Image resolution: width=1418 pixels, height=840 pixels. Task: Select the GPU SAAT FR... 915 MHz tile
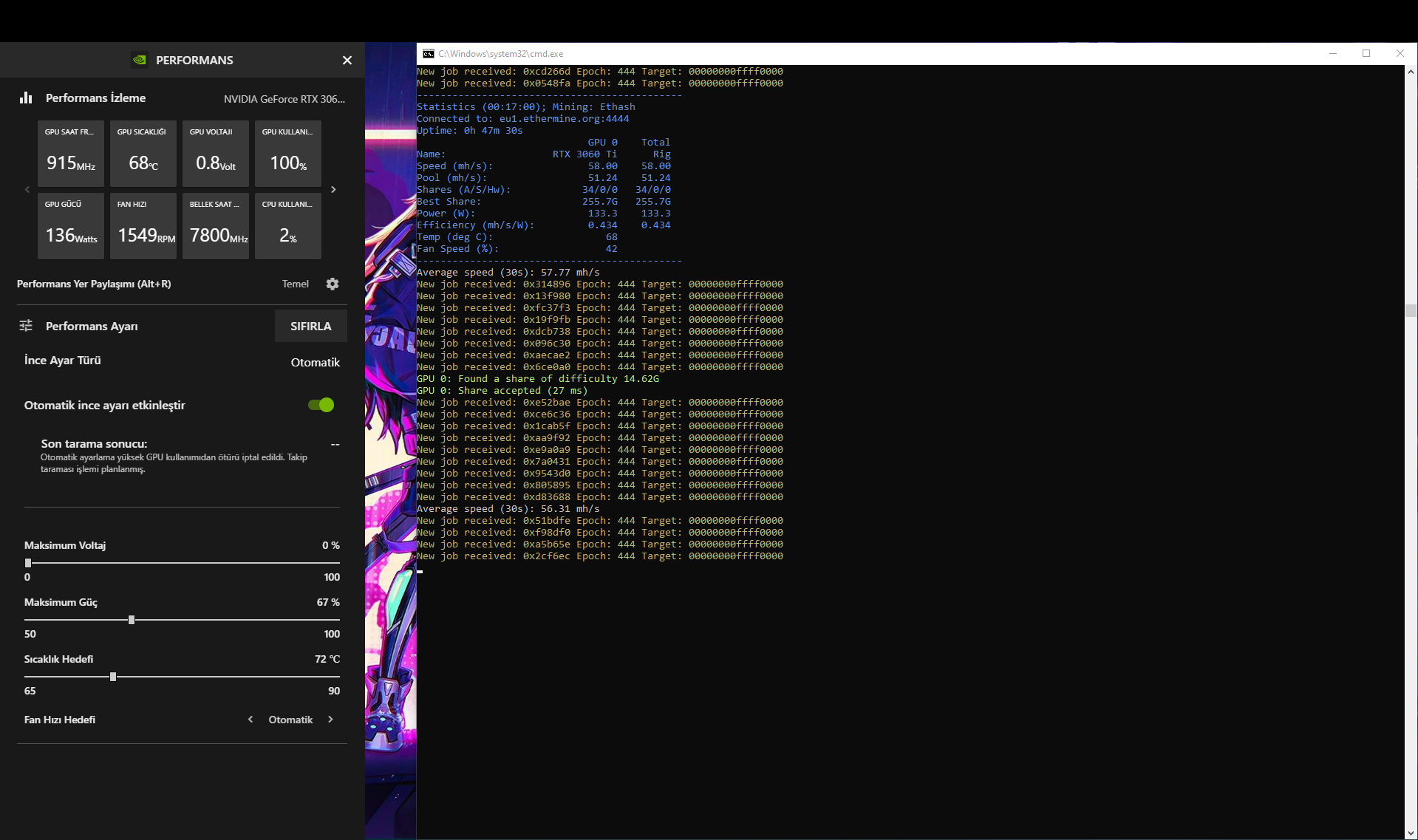(70, 154)
